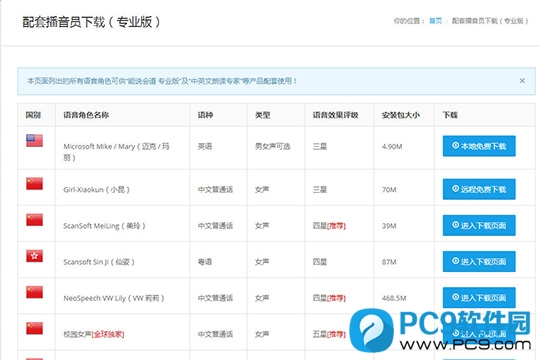
Task: Close the blue notice banner
Action: (522, 81)
